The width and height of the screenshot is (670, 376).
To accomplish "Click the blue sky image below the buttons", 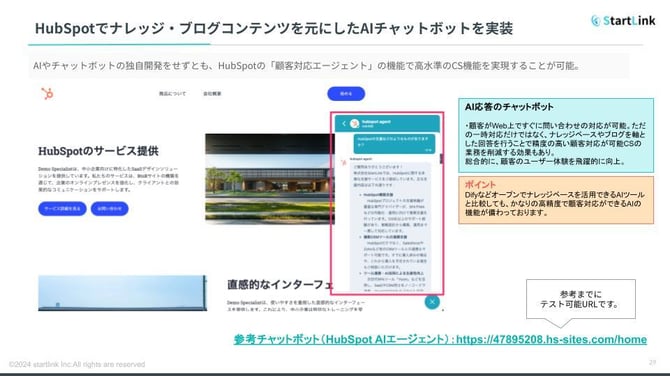I will click(x=123, y=293).
